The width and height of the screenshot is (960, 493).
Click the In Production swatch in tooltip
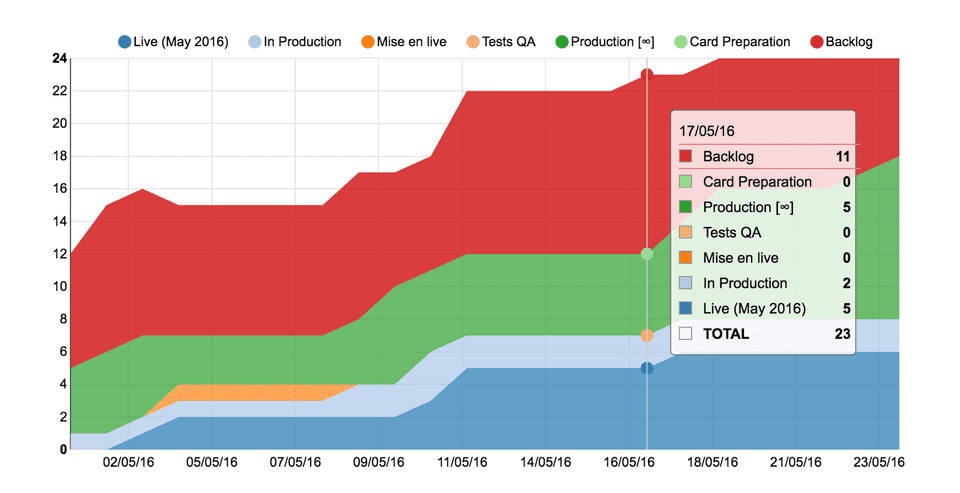point(686,283)
